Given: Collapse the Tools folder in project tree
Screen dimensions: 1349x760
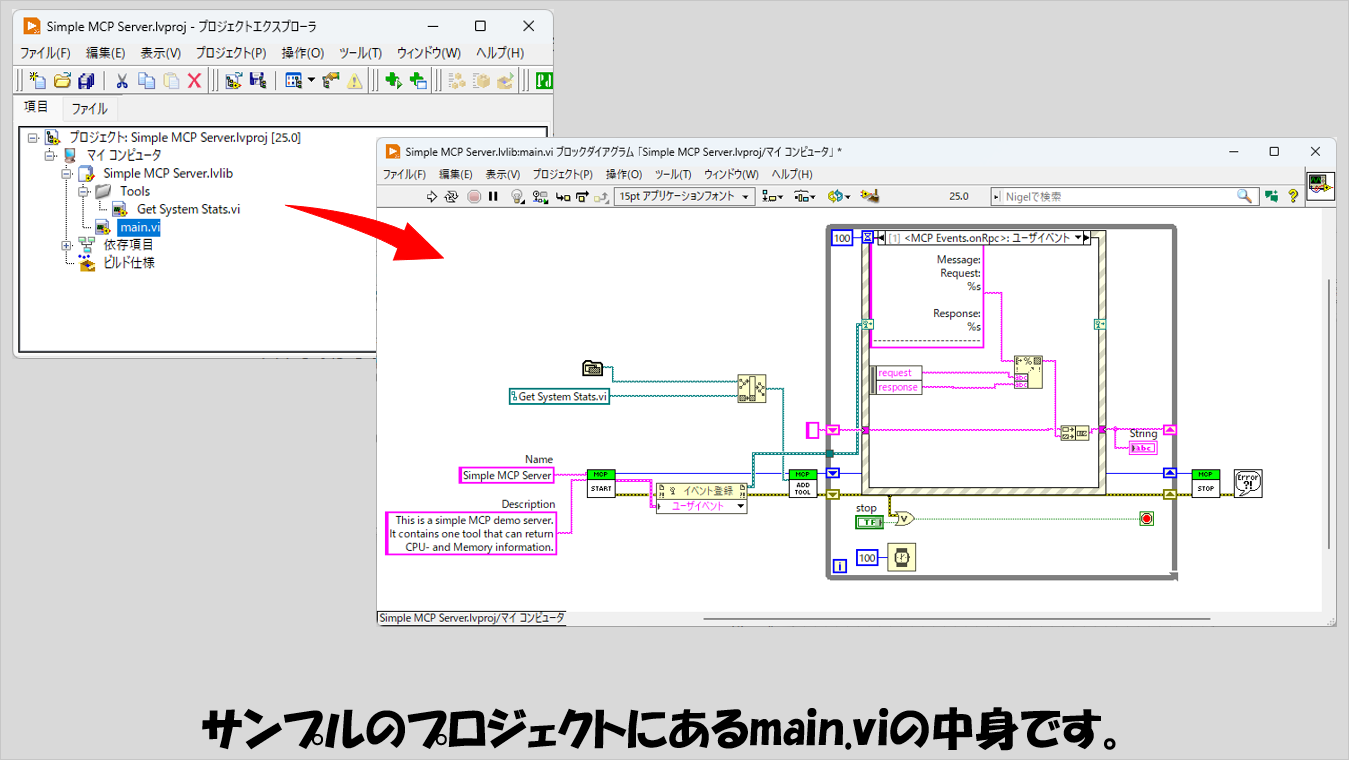Looking at the screenshot, I should 84,191.
